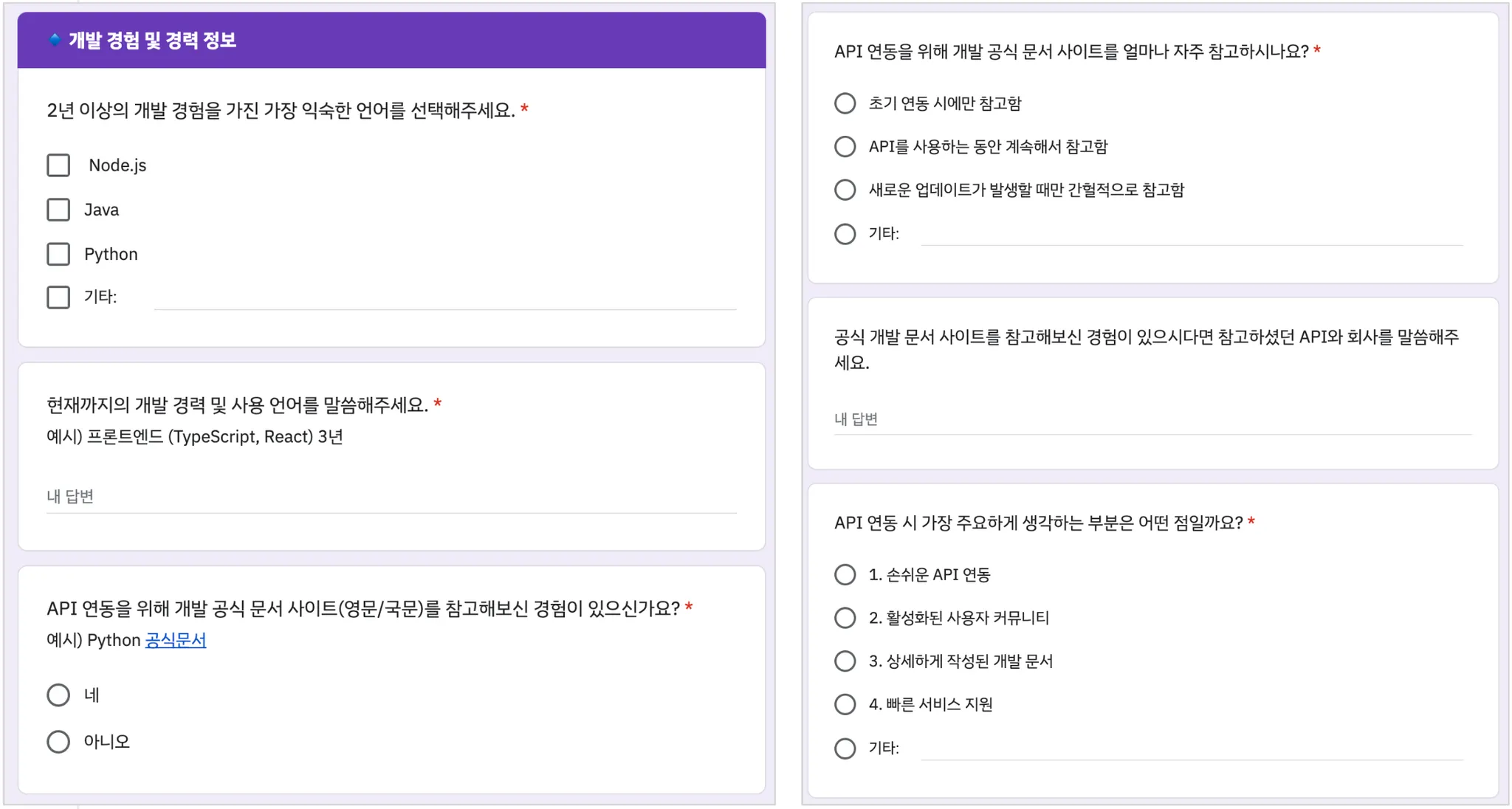
Task: Select 2. 활성화된 사용자 커뮤니티 option
Action: (845, 618)
